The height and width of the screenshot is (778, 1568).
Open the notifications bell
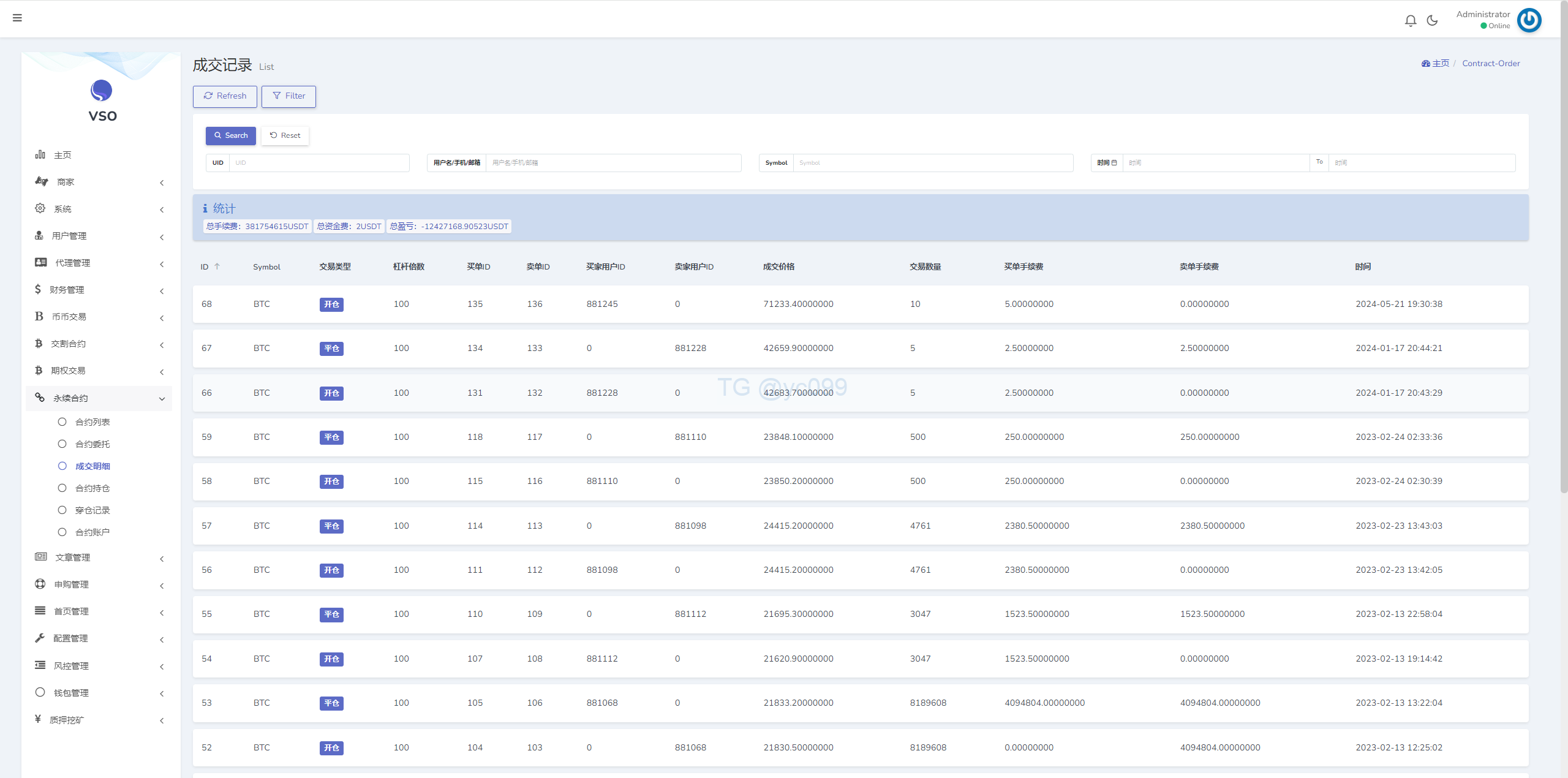pyautogui.click(x=1411, y=21)
